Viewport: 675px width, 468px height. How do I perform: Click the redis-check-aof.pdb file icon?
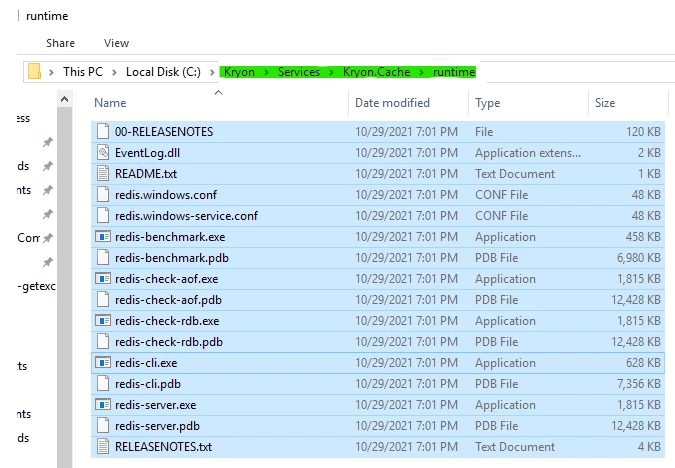103,300
